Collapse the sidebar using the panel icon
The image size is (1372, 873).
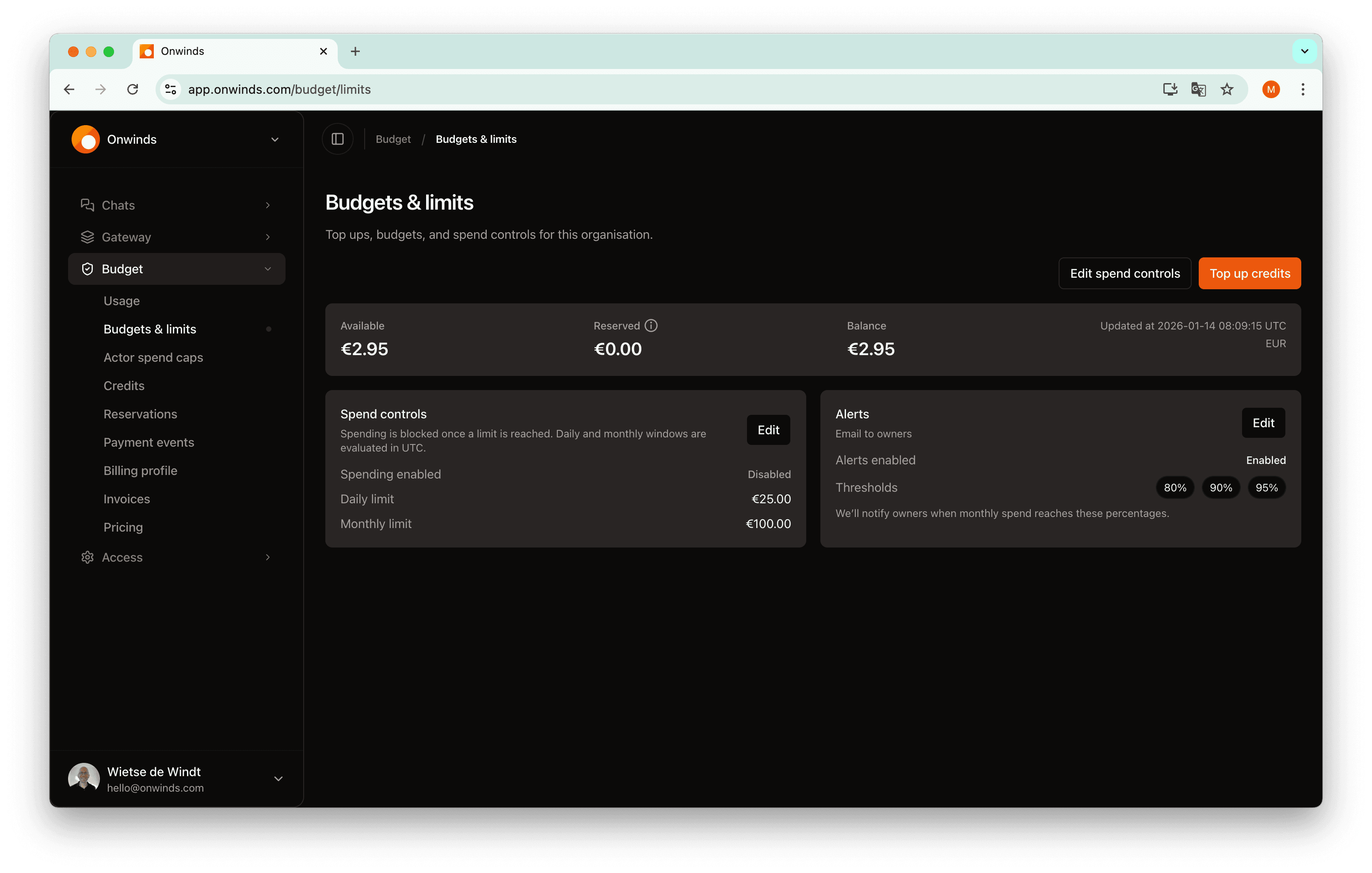click(337, 138)
